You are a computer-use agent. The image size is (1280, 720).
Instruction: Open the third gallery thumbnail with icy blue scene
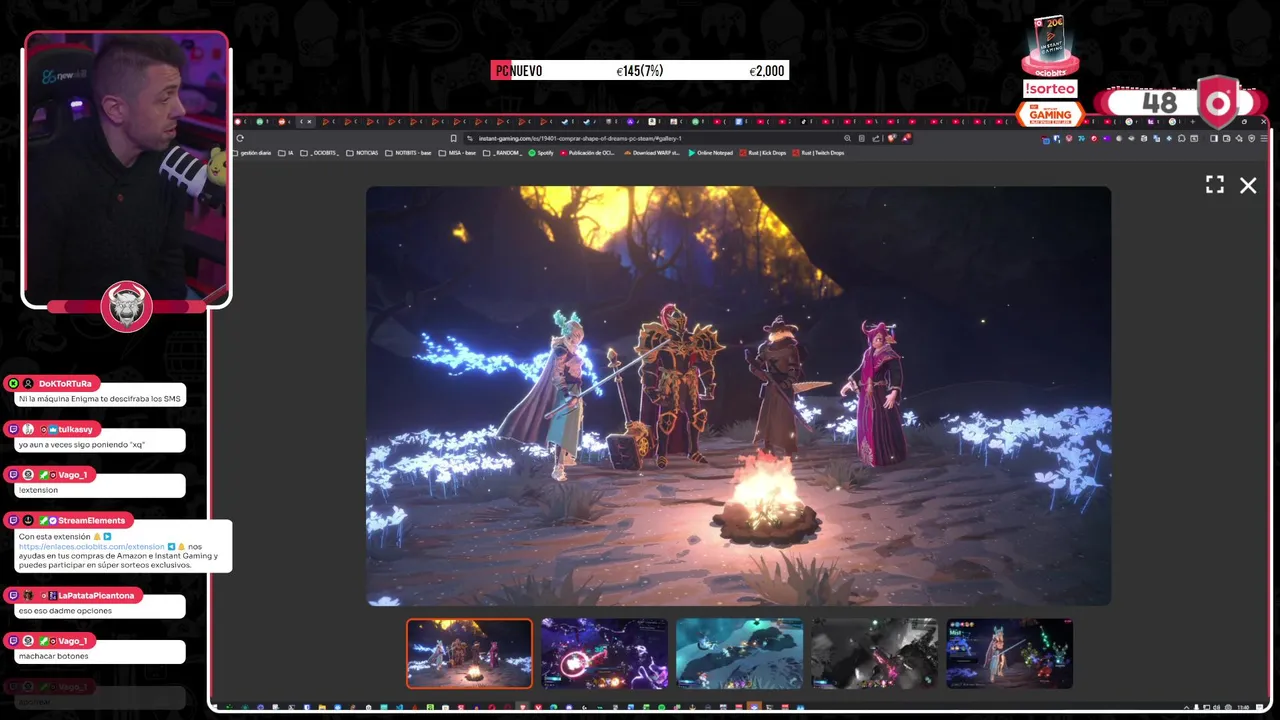pyautogui.click(x=739, y=653)
